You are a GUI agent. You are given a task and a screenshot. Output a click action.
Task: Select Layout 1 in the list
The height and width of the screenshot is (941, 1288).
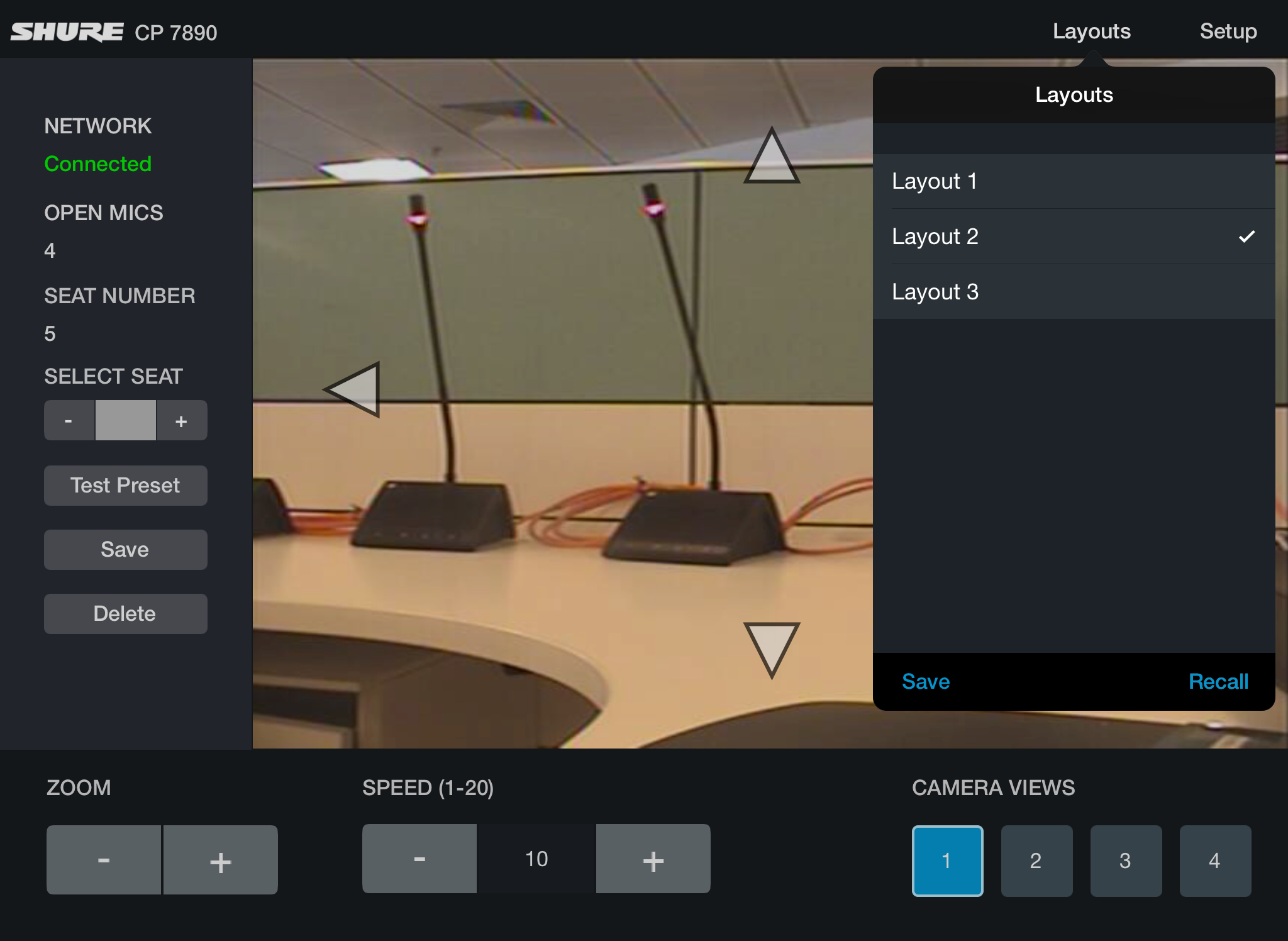click(1073, 181)
